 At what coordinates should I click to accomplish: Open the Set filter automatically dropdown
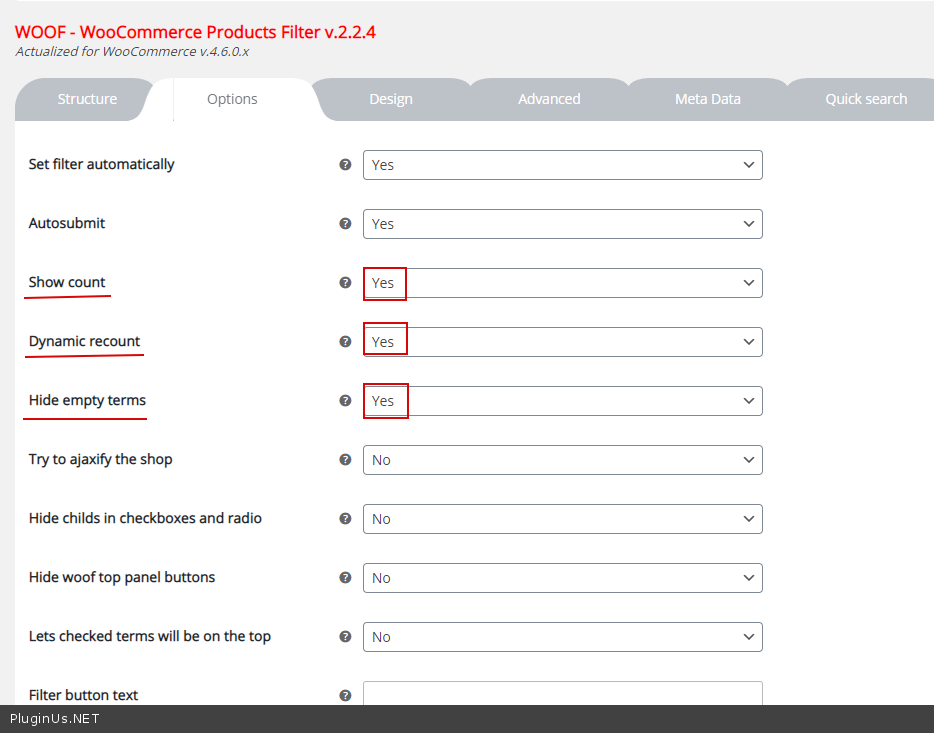[x=562, y=165]
